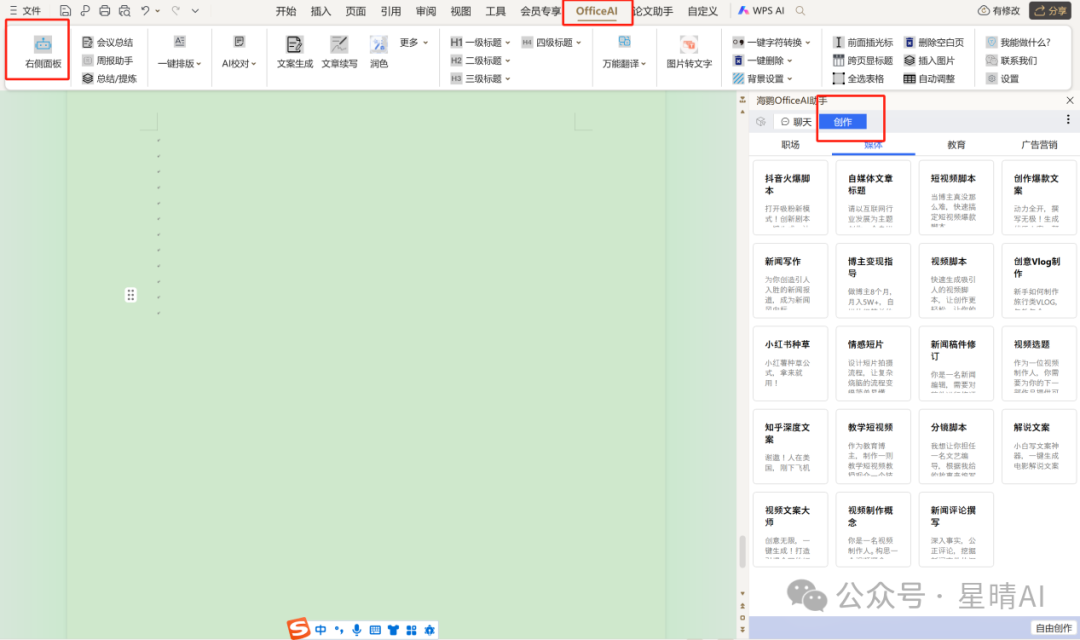Click 有修改 status button
The image size is (1080, 640).
[999, 10]
